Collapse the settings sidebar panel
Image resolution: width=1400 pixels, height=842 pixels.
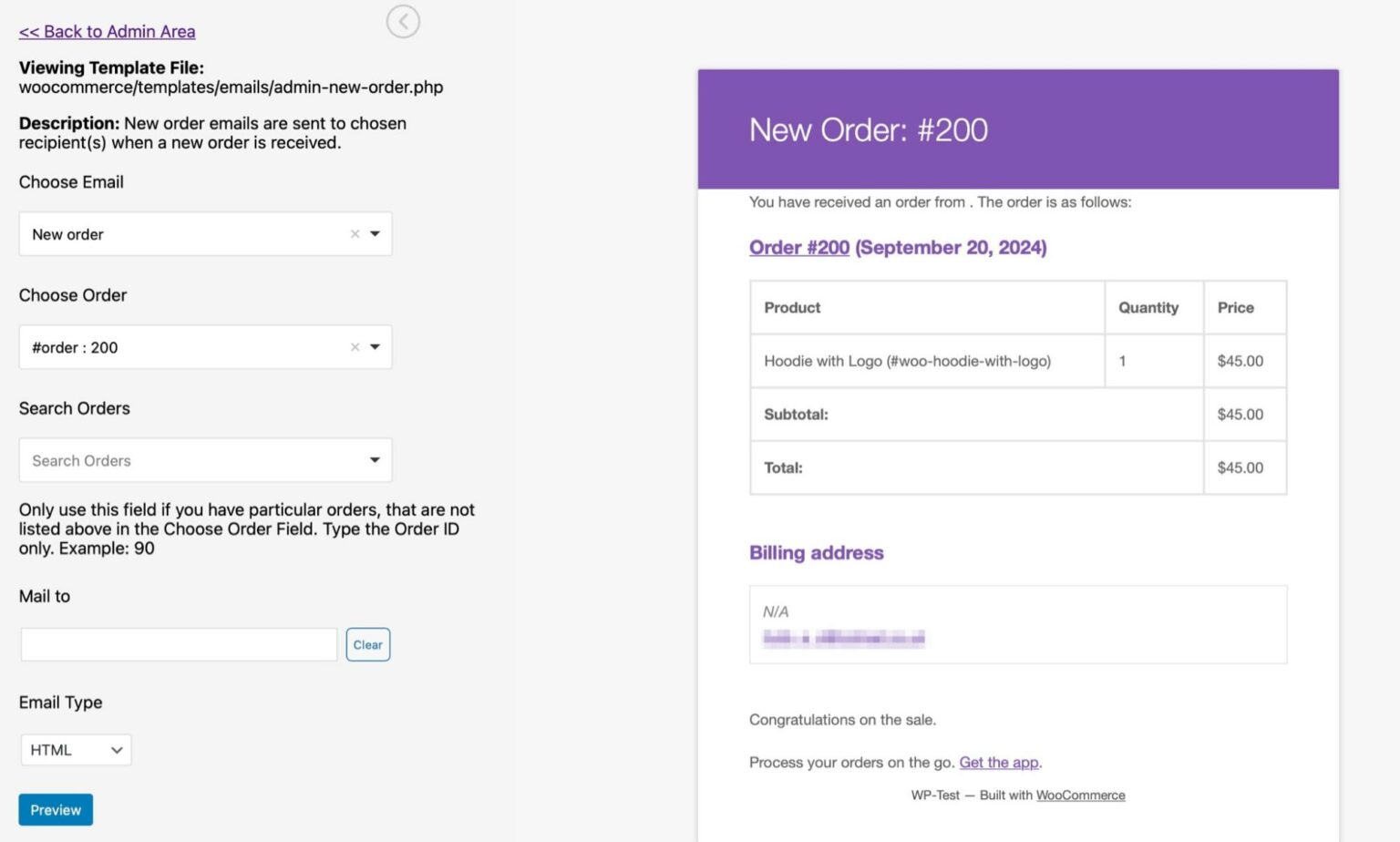point(403,21)
